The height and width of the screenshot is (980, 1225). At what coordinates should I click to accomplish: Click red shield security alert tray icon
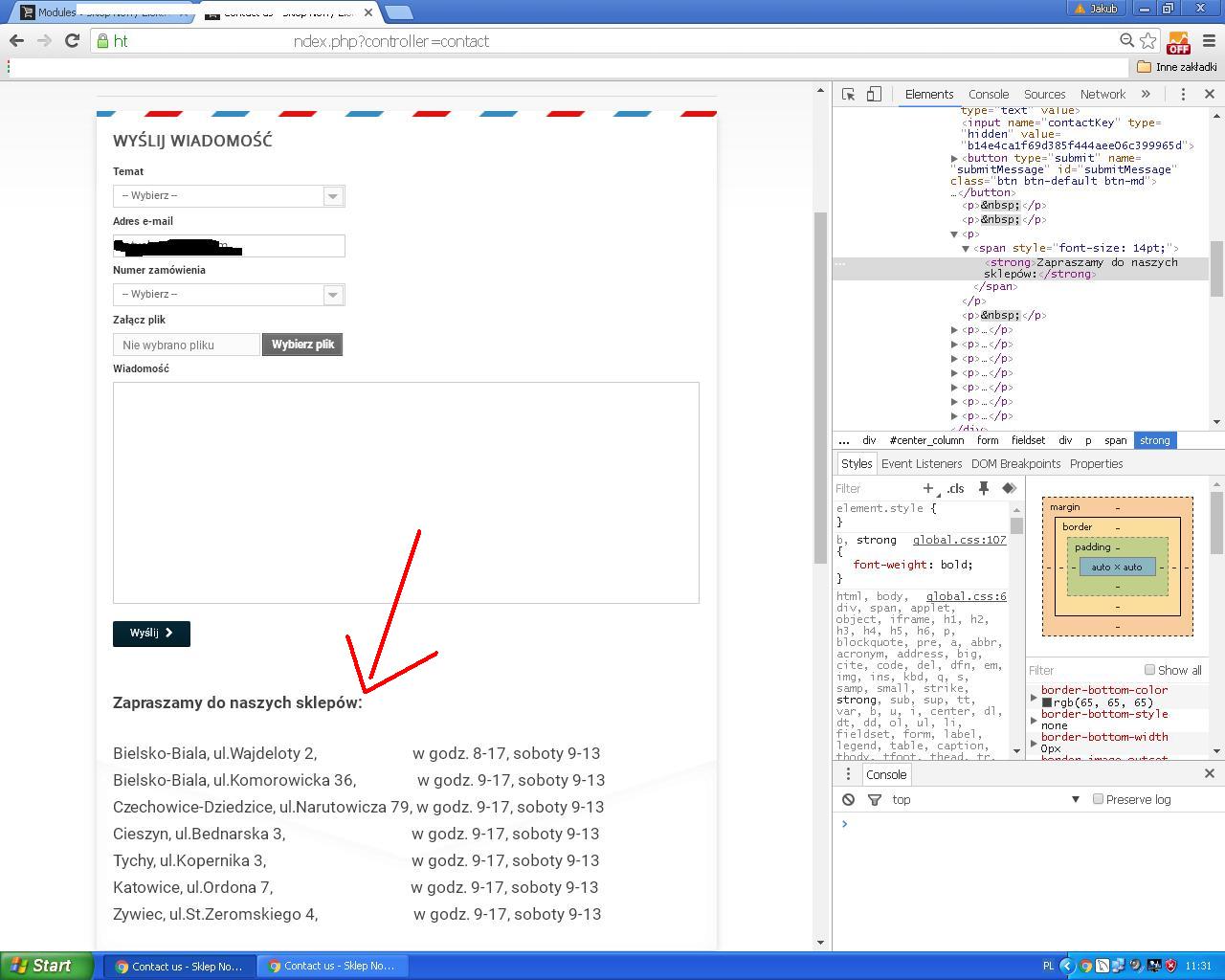1170,966
